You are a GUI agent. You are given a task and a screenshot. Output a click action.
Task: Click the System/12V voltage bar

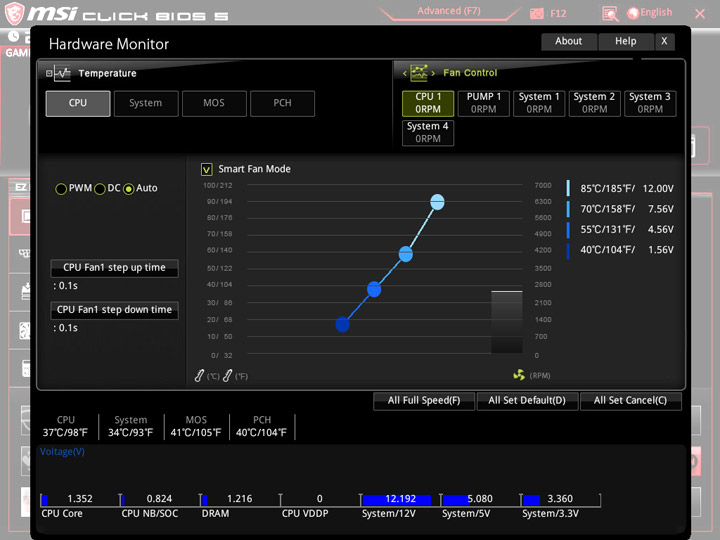click(399, 500)
